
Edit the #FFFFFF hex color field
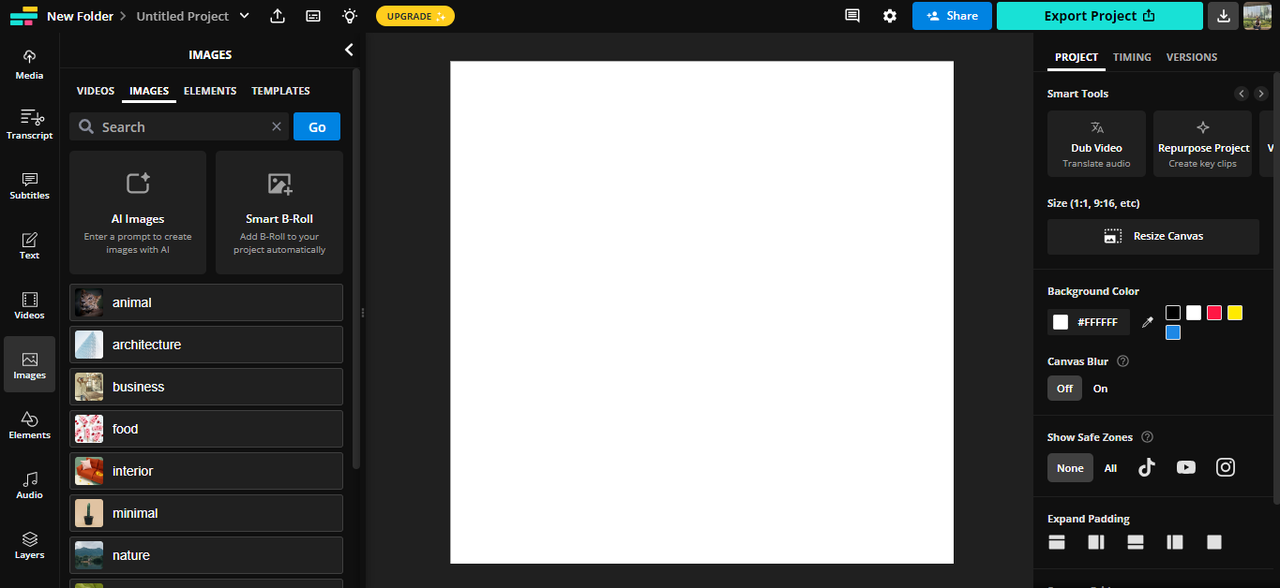(x=1096, y=322)
